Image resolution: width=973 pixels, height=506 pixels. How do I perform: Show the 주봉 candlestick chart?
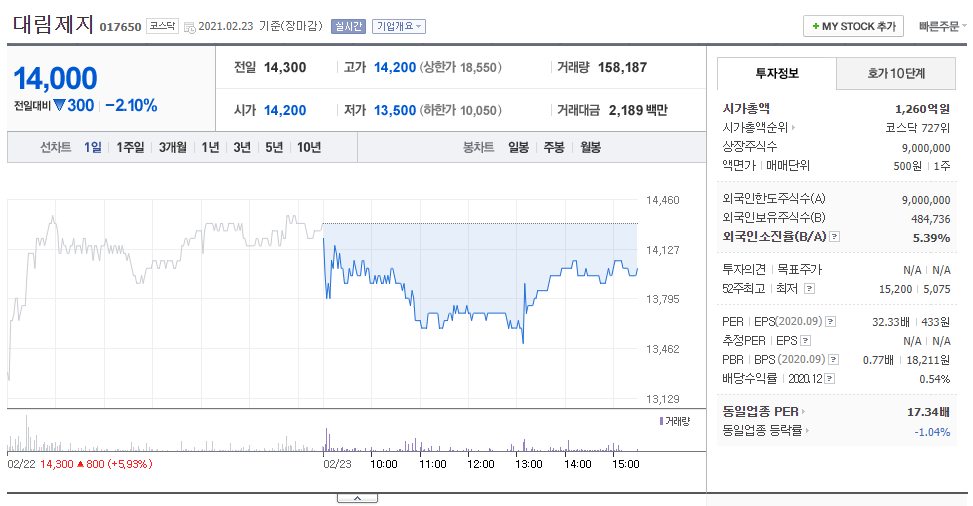click(x=554, y=147)
